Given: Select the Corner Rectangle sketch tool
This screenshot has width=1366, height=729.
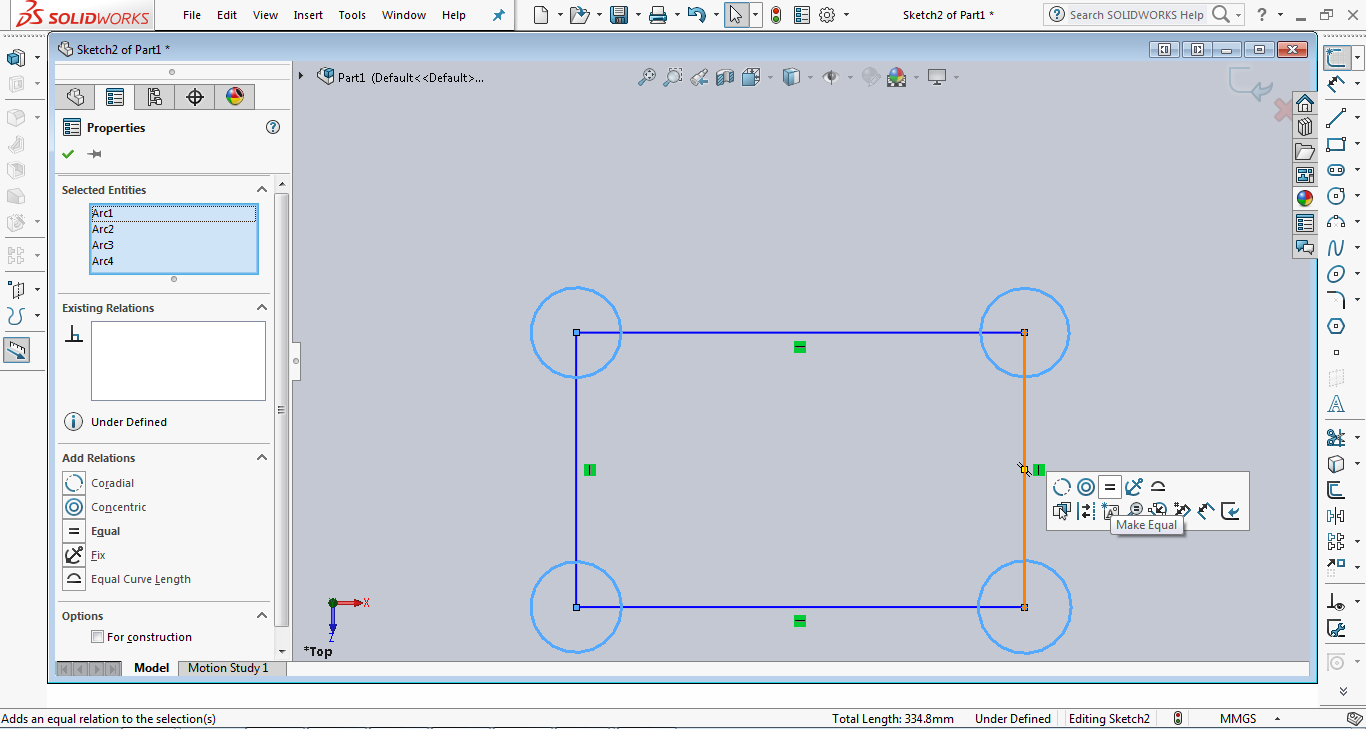Looking at the screenshot, I should tap(1336, 144).
